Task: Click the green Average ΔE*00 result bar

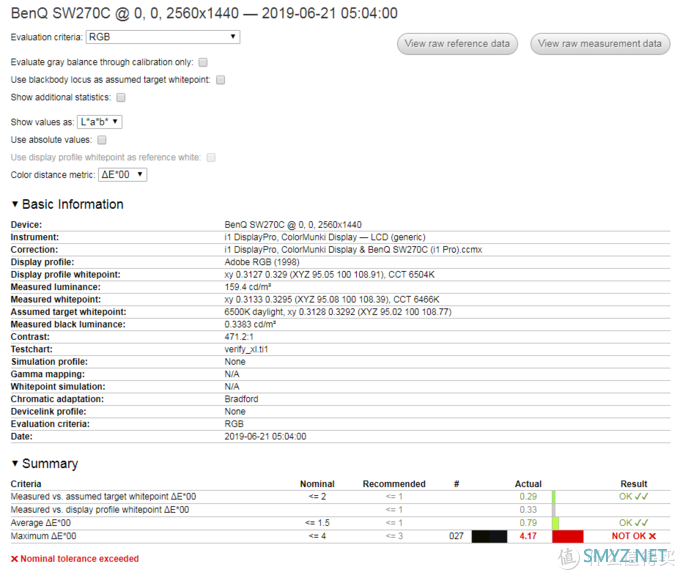Action: (x=556, y=523)
